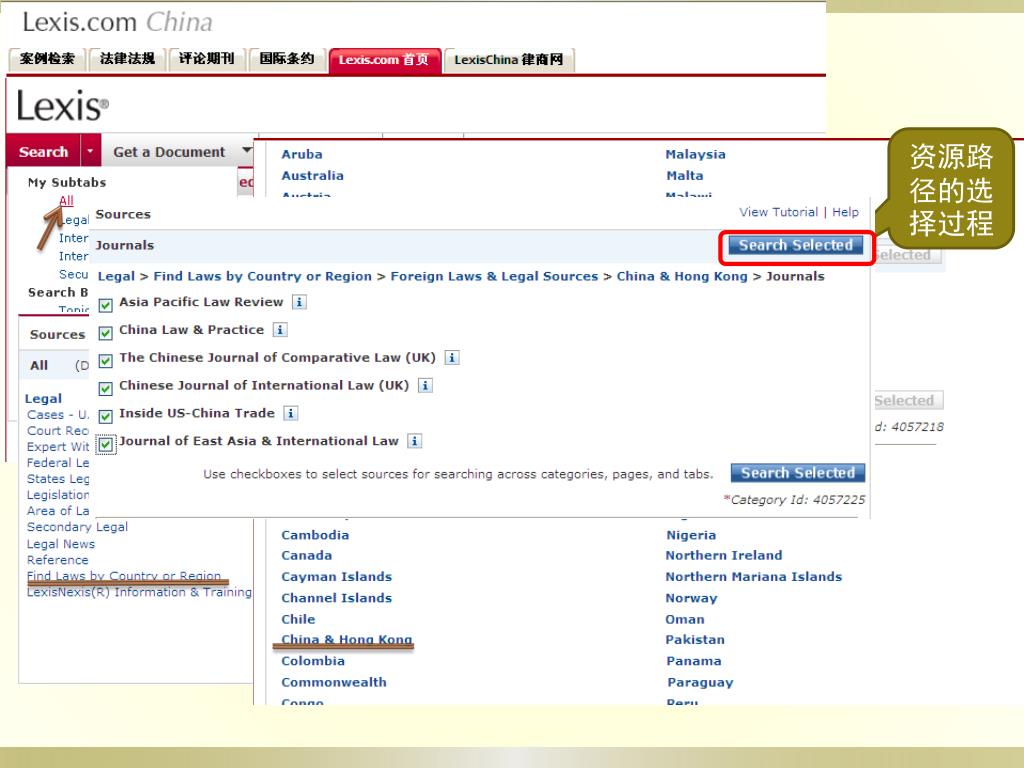Screen dimensions: 1024x768
Task: Open the Panama country link
Action: tap(694, 661)
